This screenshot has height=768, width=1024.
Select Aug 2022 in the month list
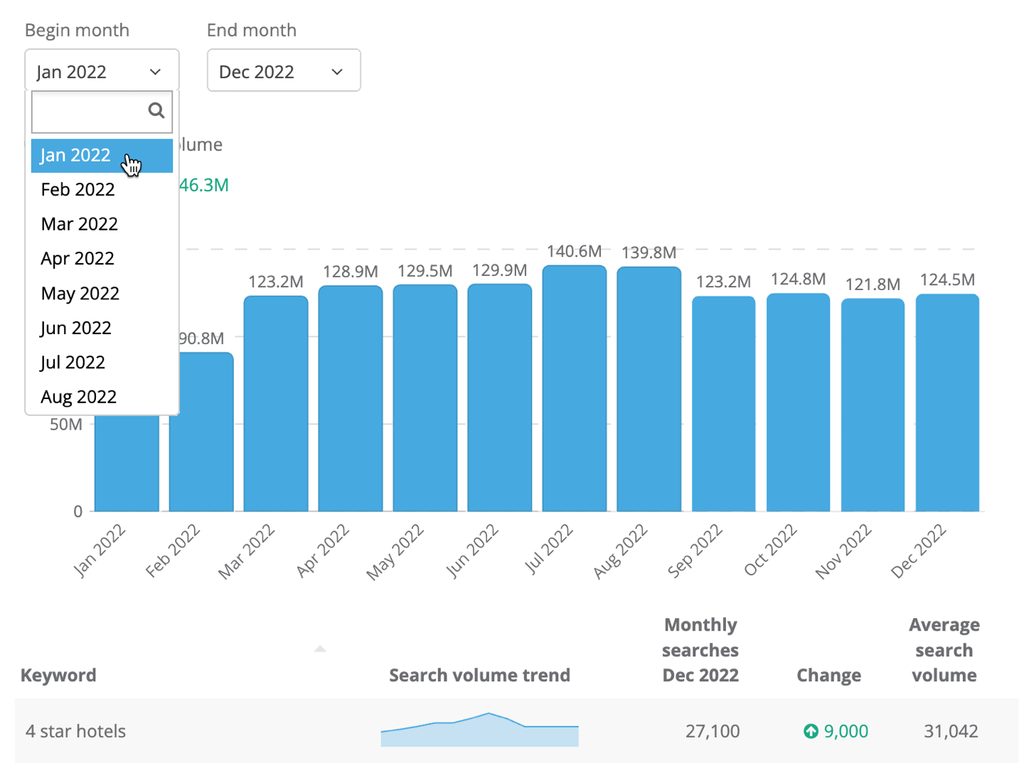(102, 397)
